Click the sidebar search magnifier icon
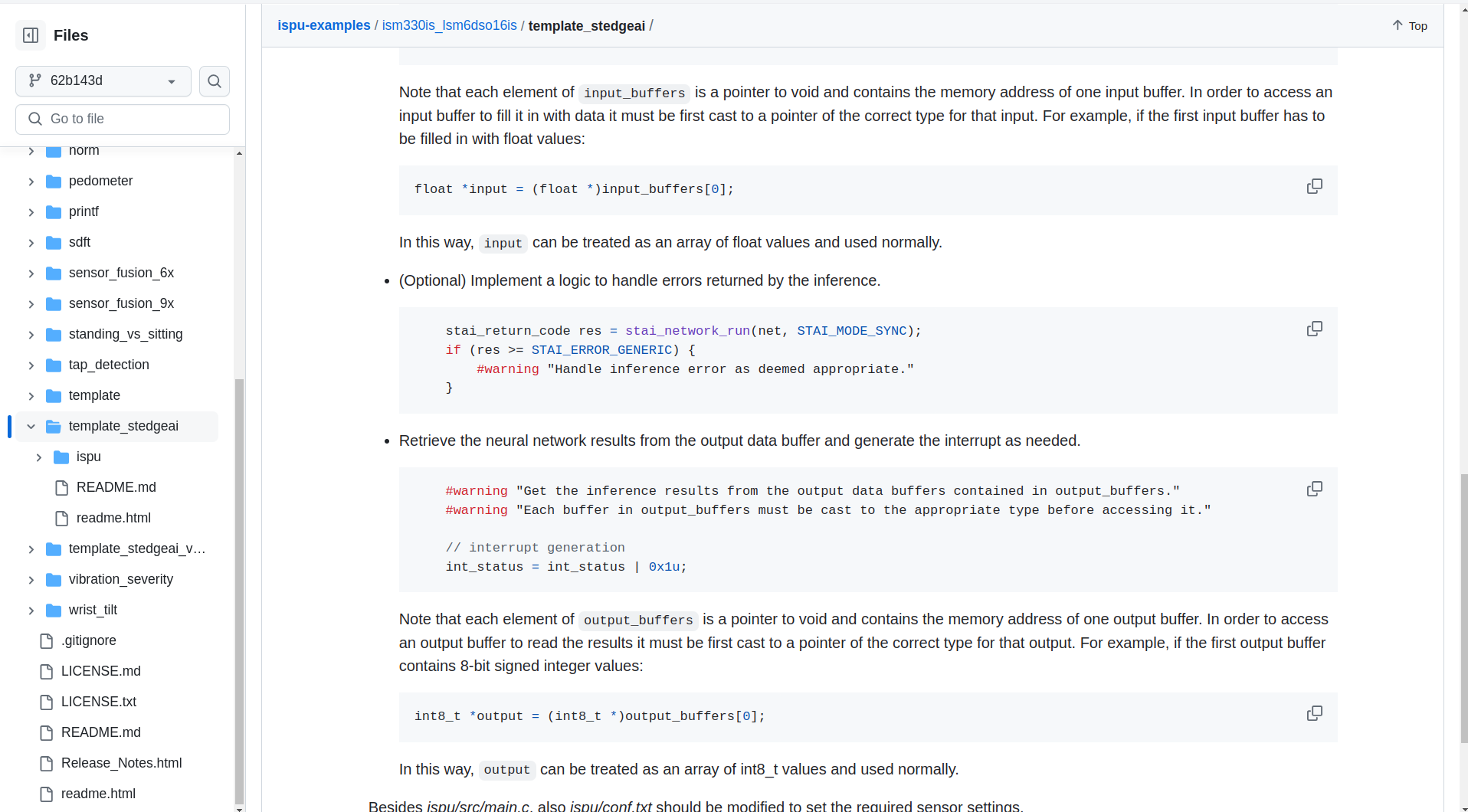 [x=214, y=81]
